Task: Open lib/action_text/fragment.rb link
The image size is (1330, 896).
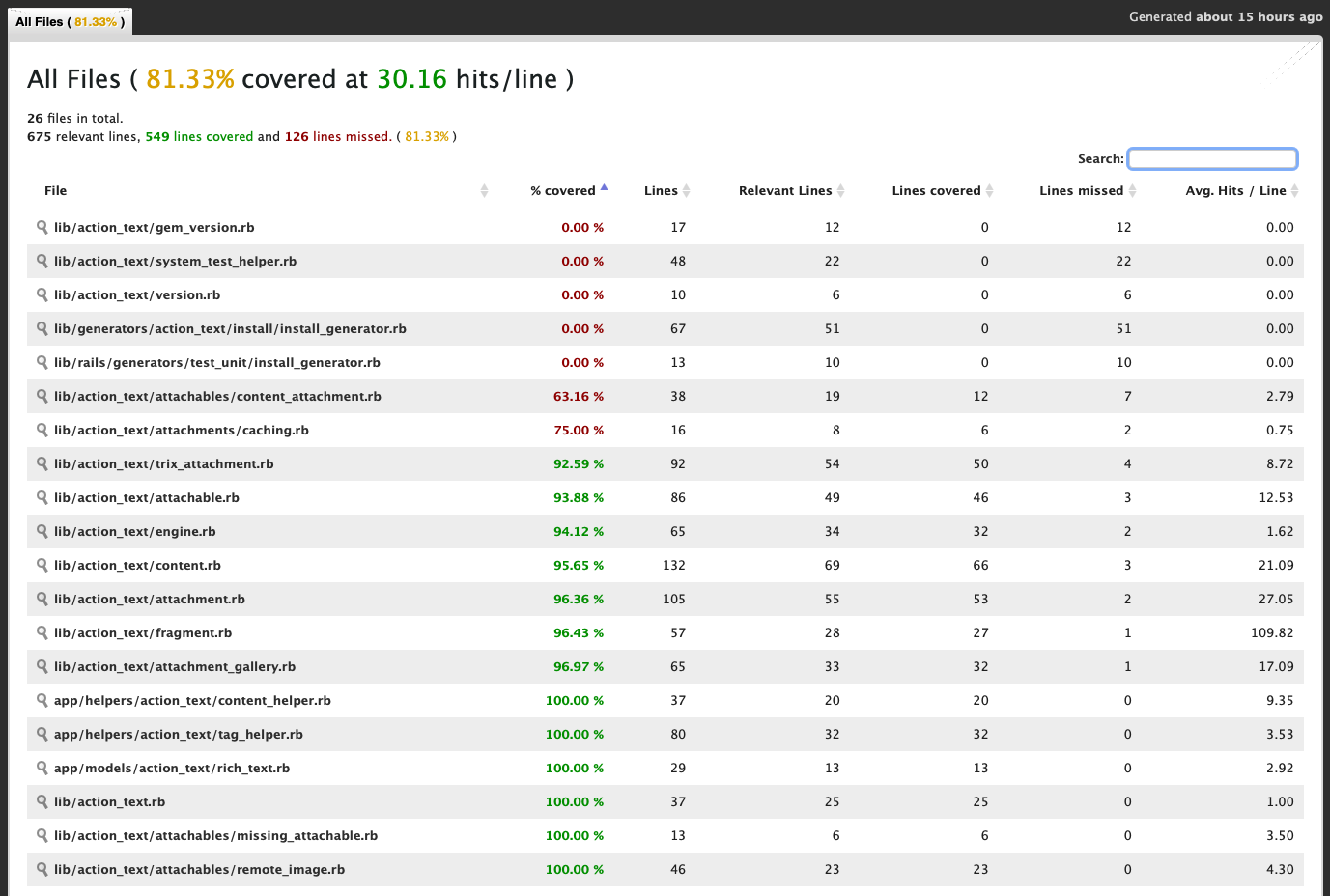Action: click(x=143, y=633)
